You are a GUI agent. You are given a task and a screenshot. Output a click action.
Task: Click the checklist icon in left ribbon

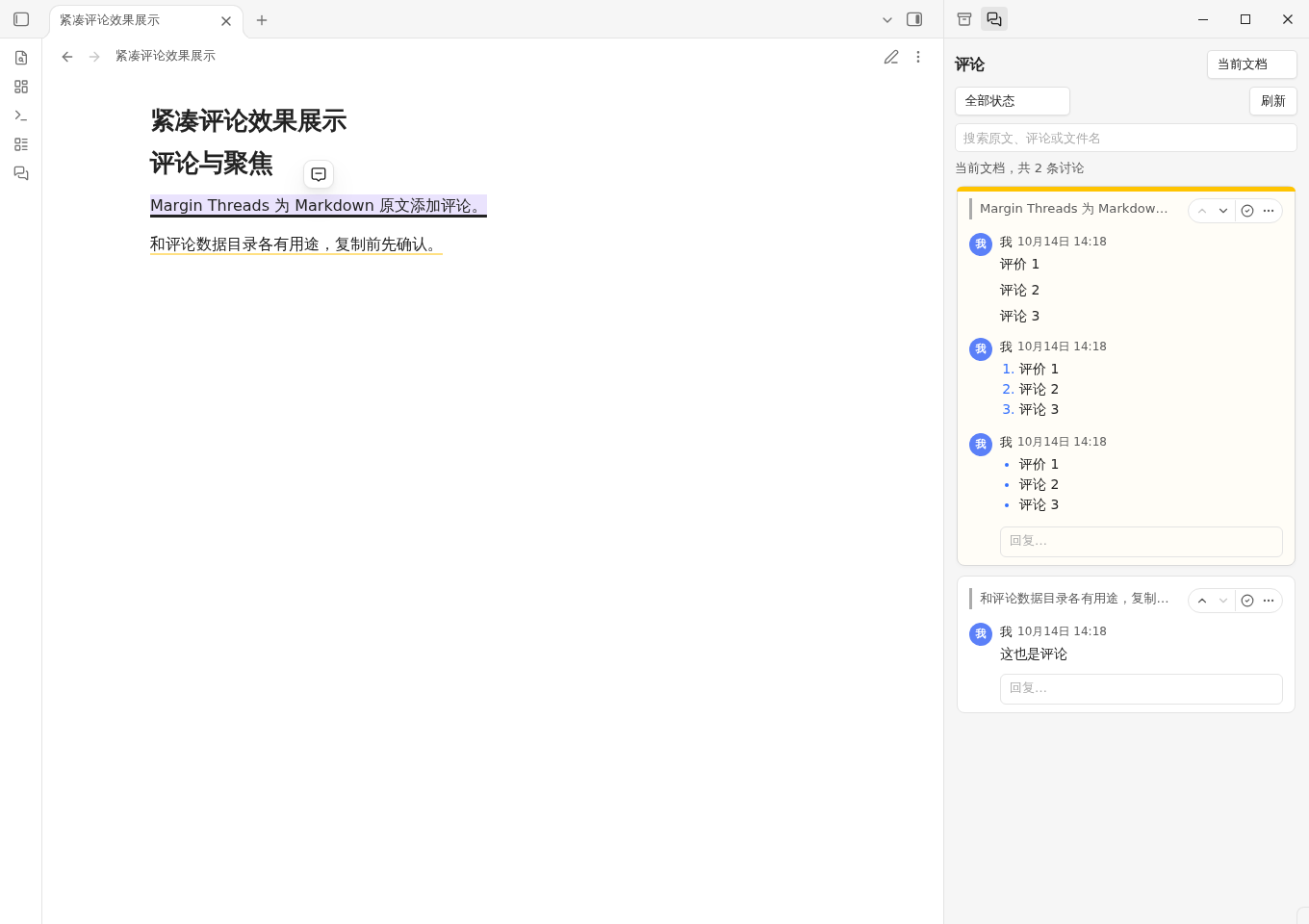point(21,144)
